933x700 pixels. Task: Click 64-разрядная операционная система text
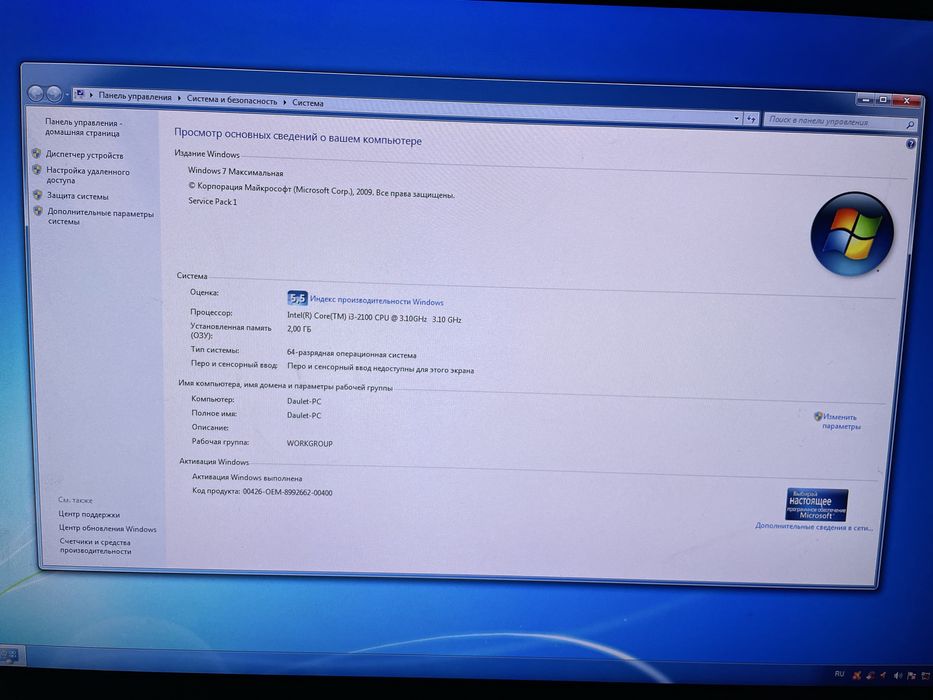pyautogui.click(x=352, y=354)
